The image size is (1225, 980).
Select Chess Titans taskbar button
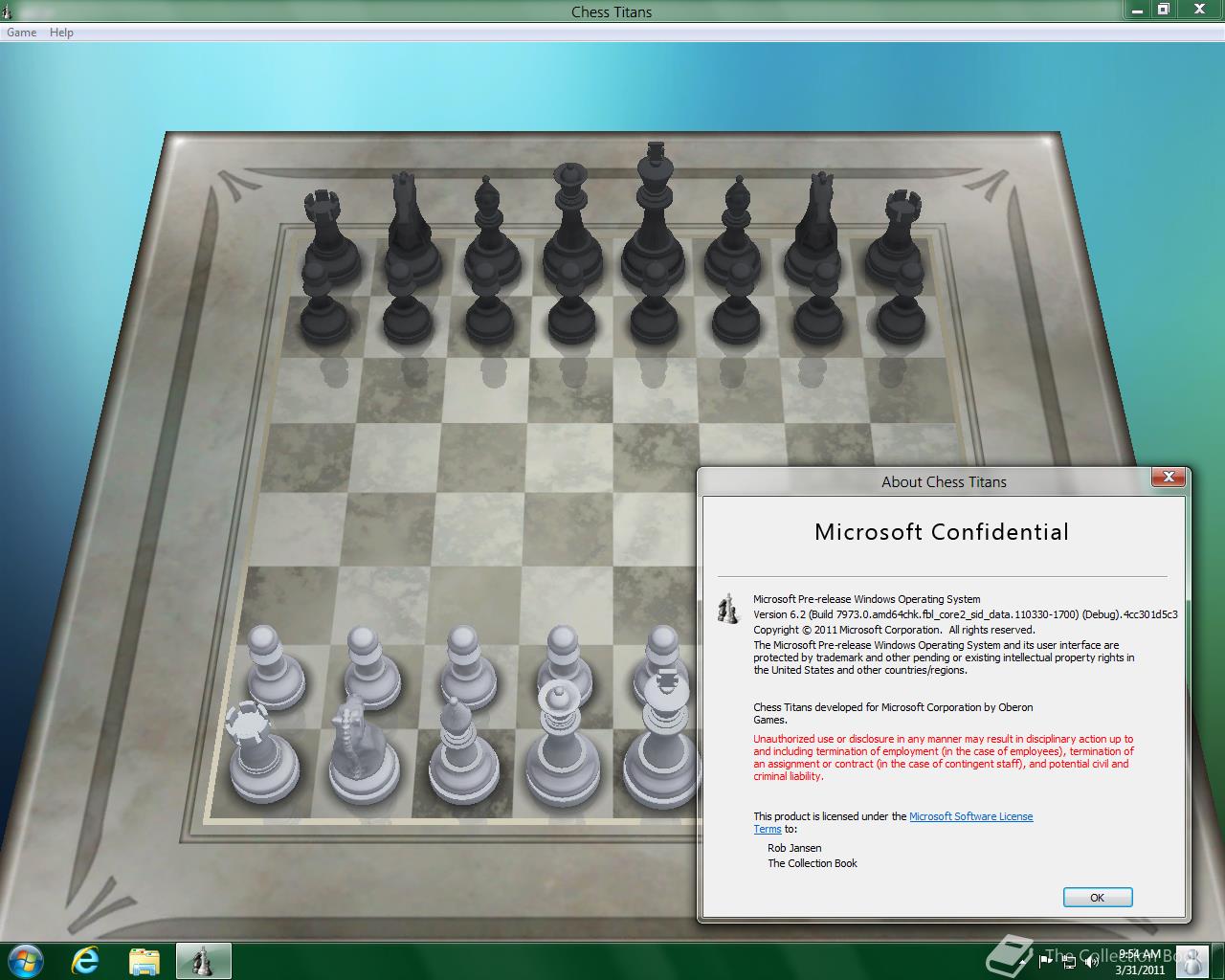tap(203, 961)
